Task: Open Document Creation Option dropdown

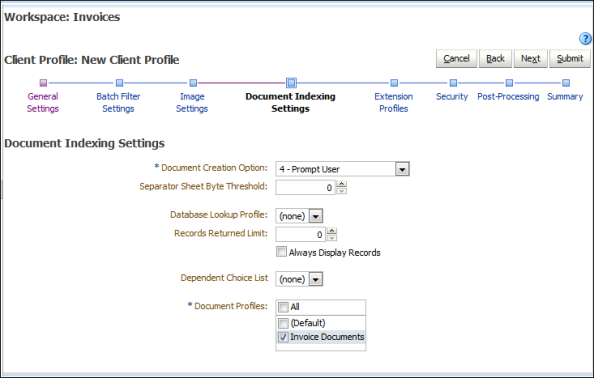Action: click(402, 169)
